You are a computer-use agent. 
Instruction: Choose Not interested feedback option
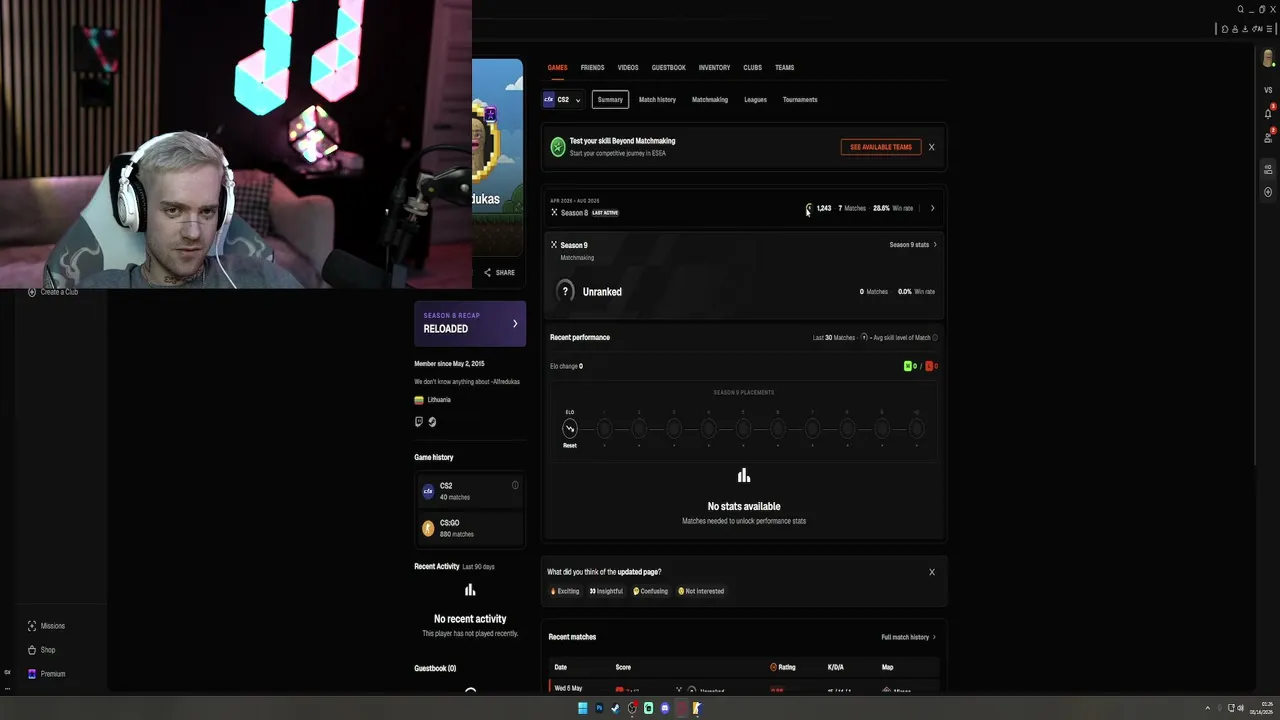tap(701, 591)
